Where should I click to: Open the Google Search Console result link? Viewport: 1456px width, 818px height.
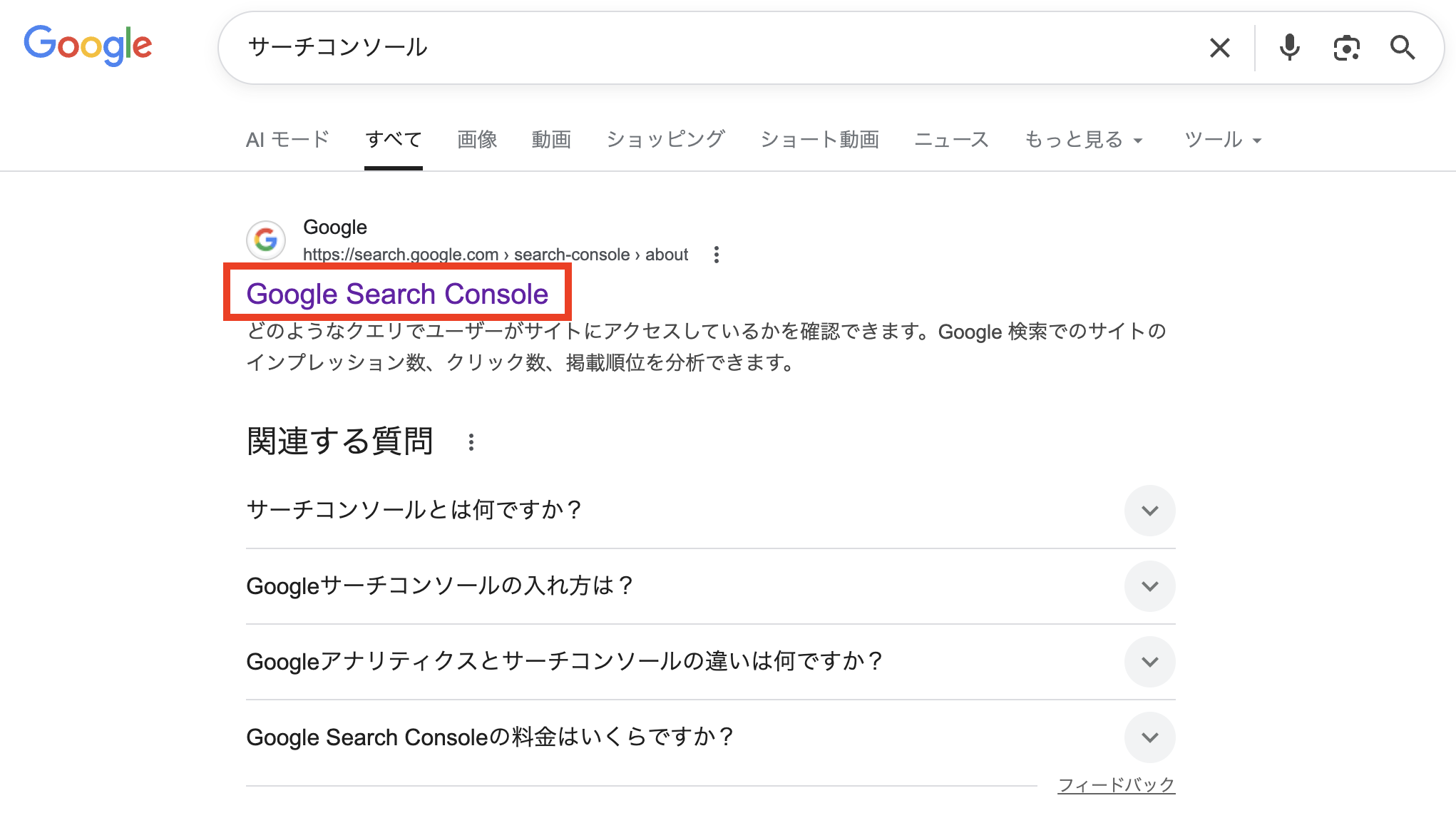click(397, 294)
